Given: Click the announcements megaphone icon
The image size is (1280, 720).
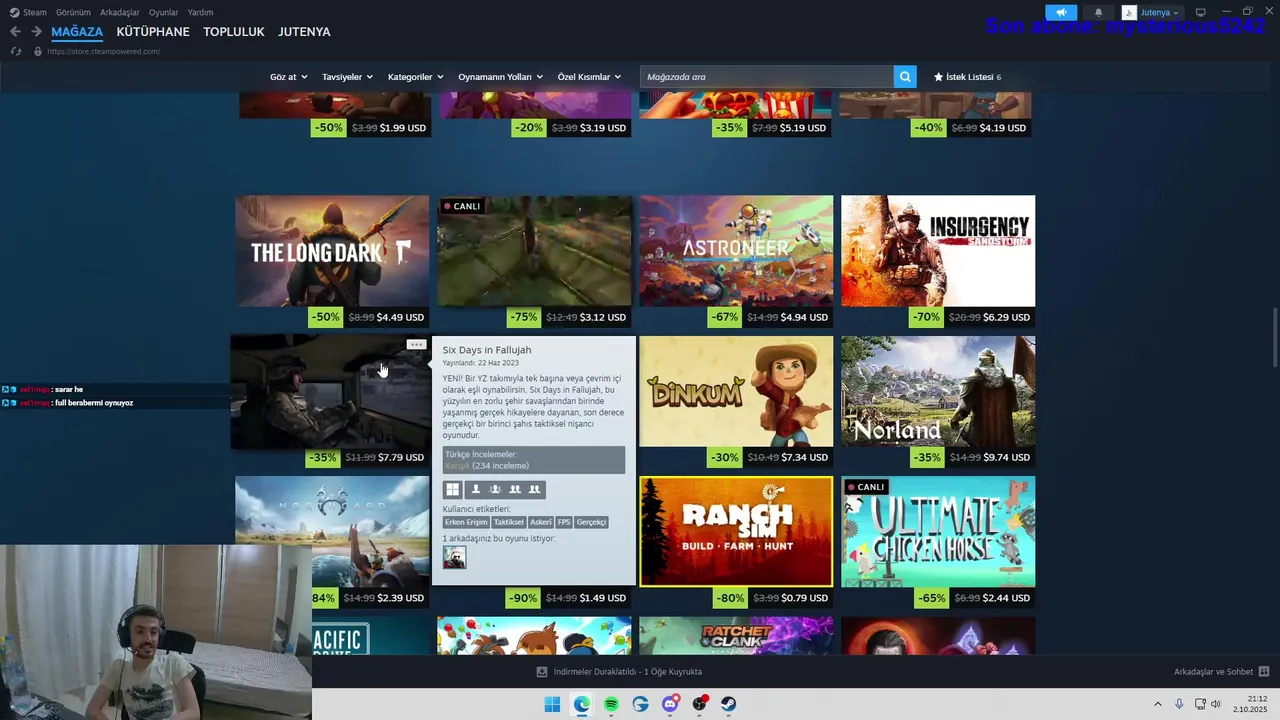Looking at the screenshot, I should tap(1061, 13).
